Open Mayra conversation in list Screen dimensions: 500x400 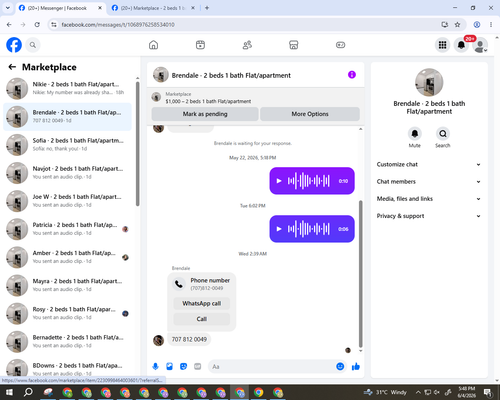tap(67, 285)
